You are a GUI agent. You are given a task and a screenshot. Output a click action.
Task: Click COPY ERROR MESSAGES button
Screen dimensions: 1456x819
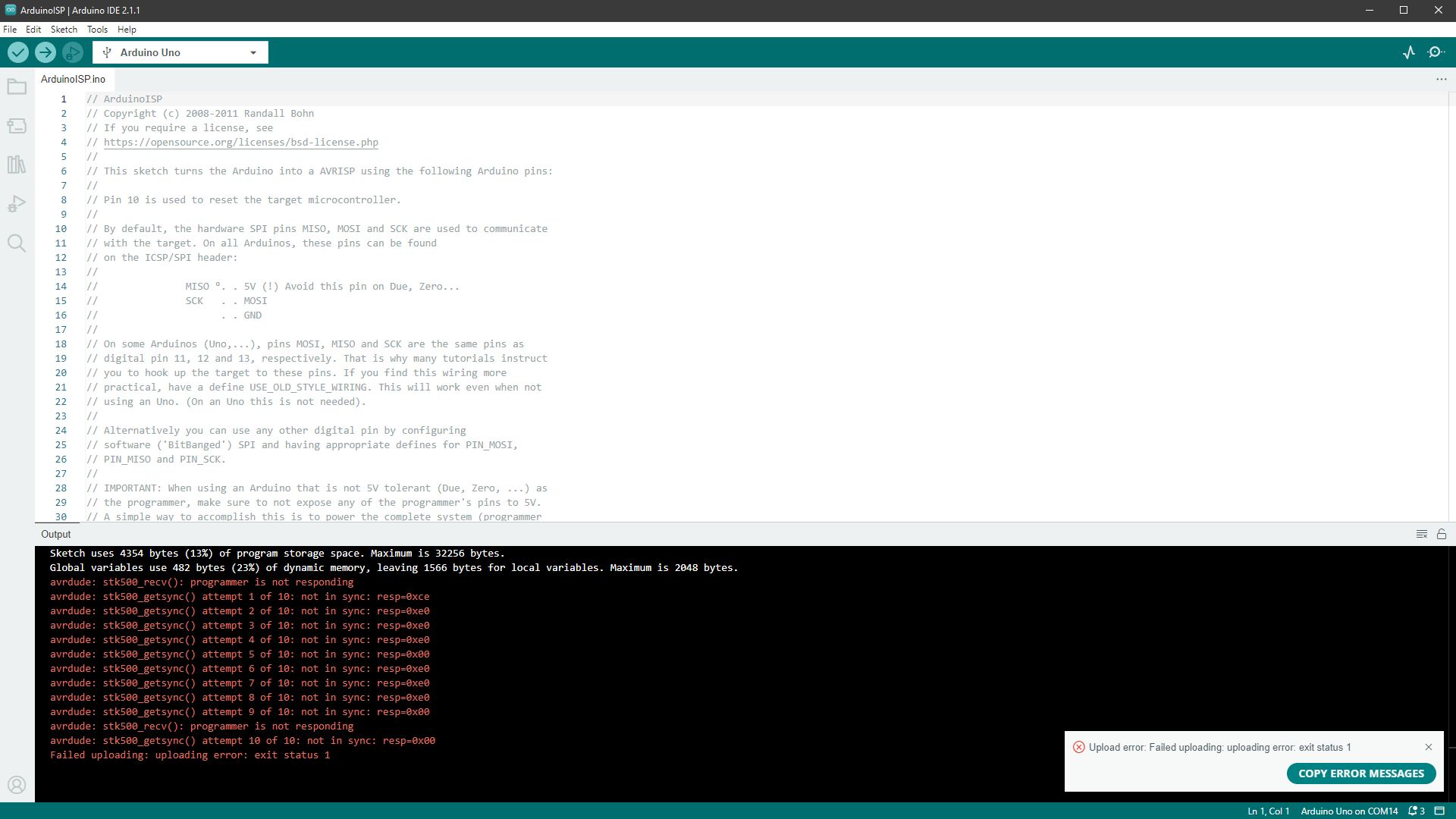point(1360,773)
